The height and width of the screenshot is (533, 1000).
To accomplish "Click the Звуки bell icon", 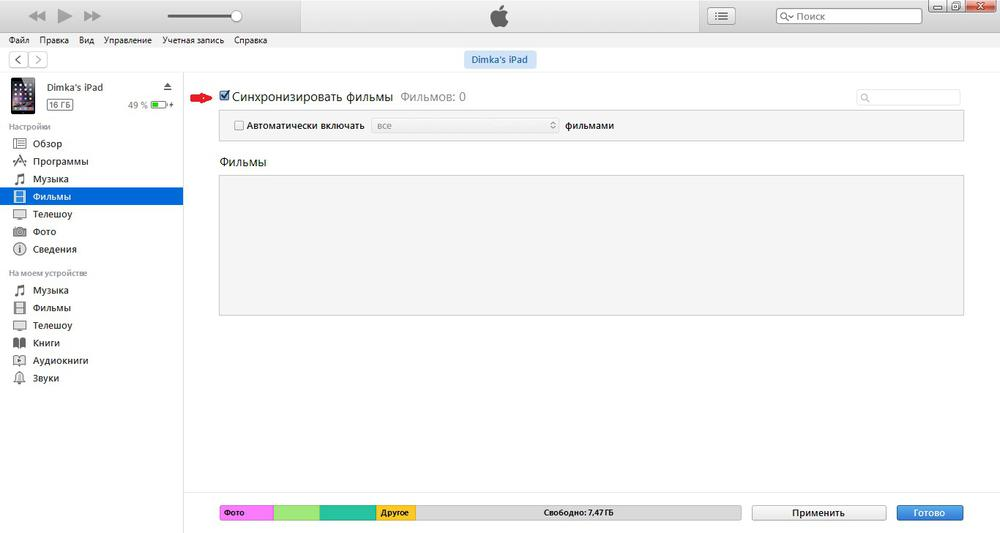I will point(20,378).
